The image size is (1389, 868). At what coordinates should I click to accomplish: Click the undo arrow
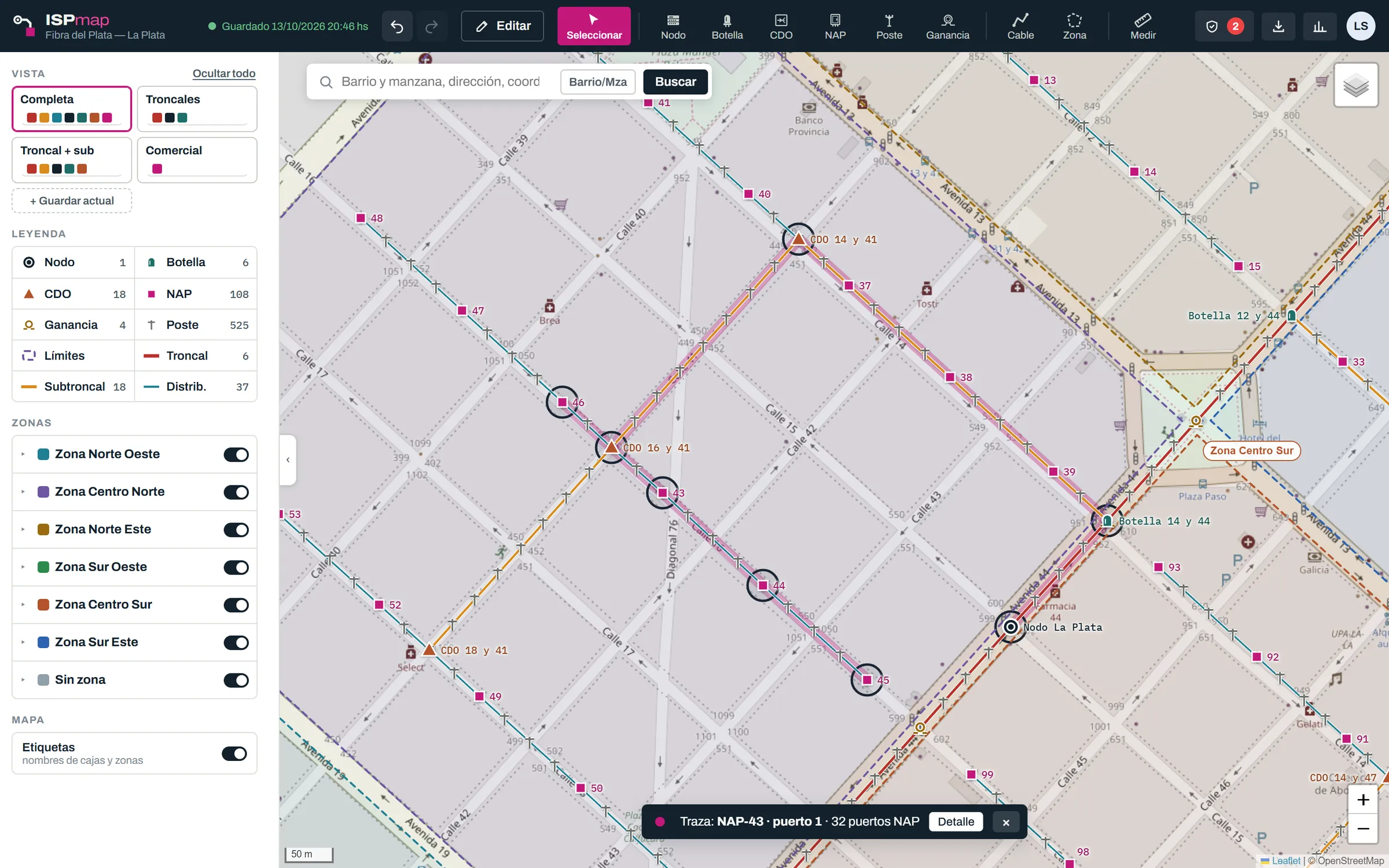click(x=397, y=26)
